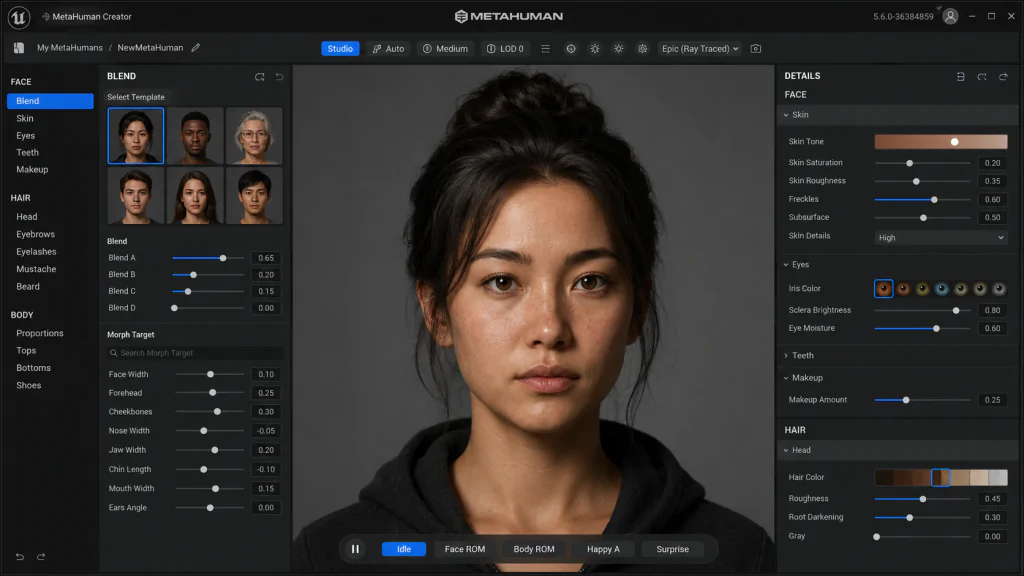Click the redo arrow at bottom left
This screenshot has height=576, width=1024.
[41, 556]
